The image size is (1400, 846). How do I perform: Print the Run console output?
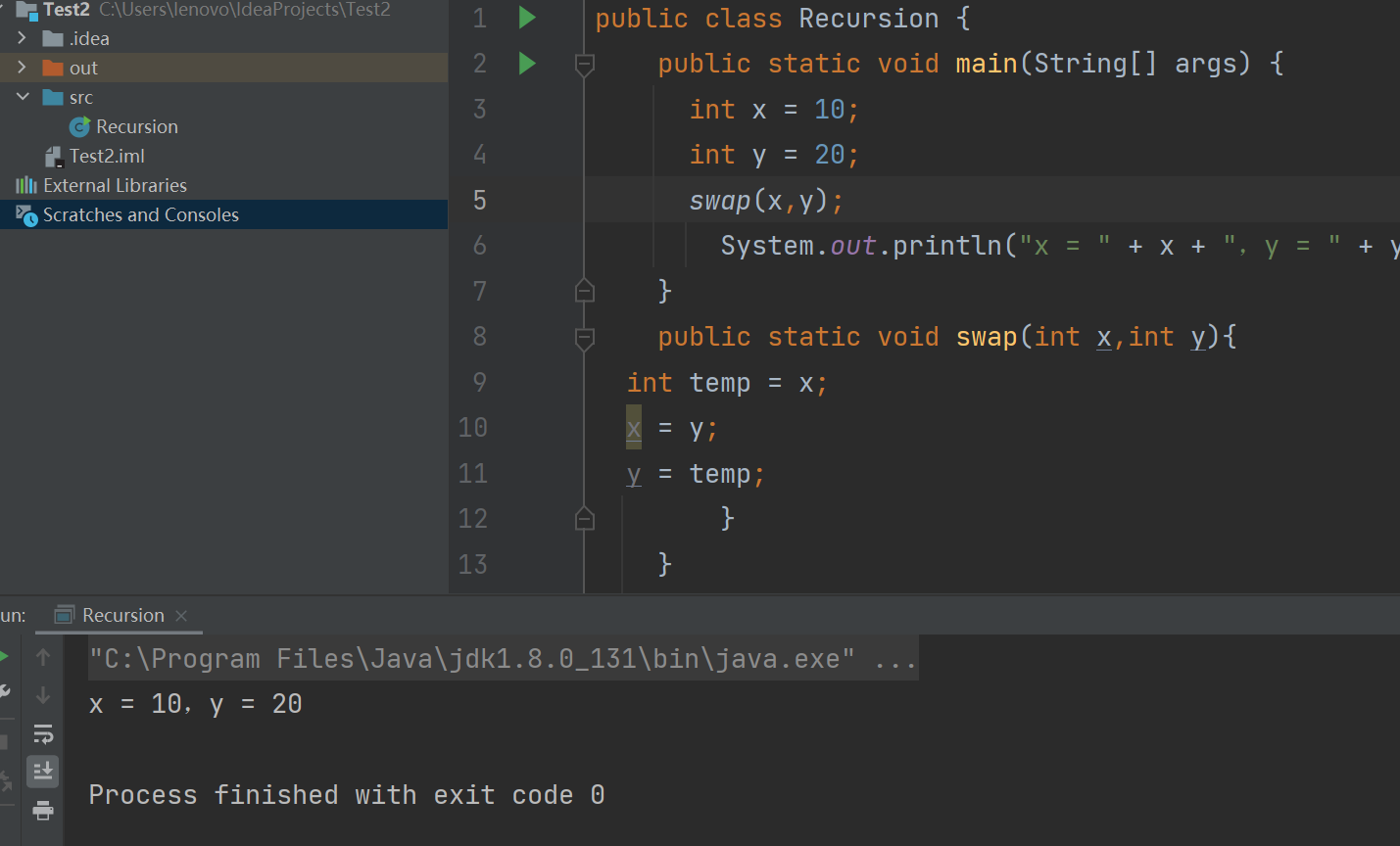pos(43,811)
